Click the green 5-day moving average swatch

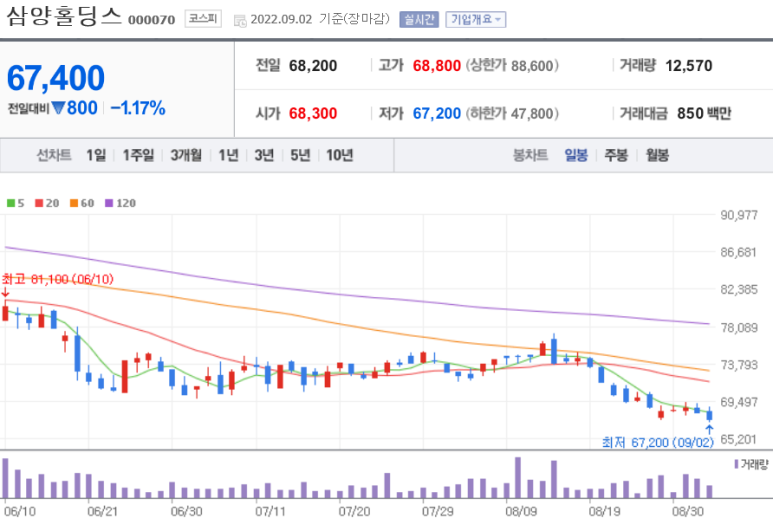click(11, 203)
